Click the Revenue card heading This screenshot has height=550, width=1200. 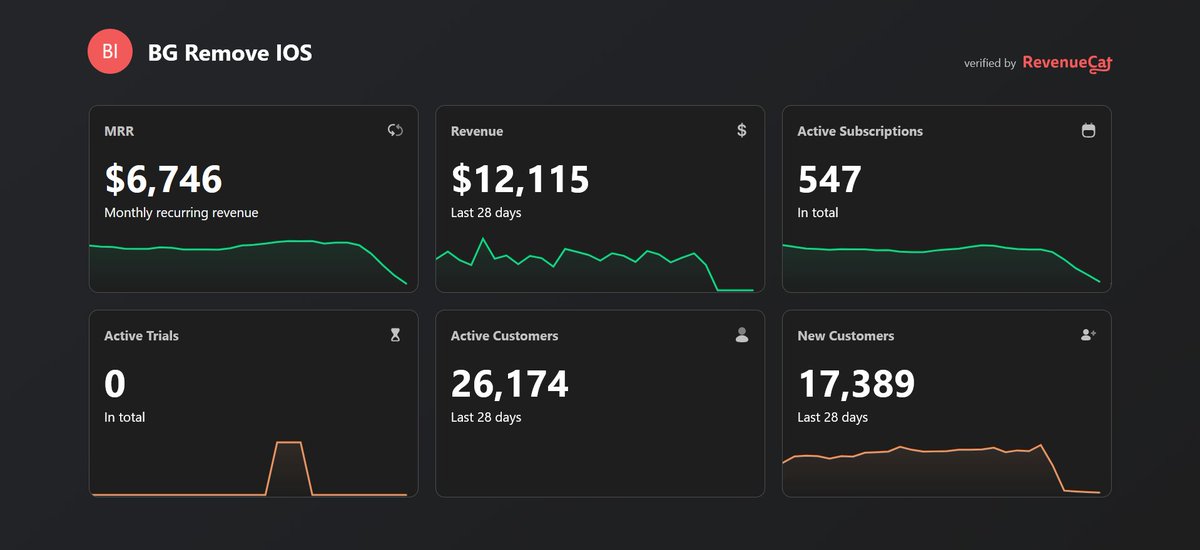477,131
